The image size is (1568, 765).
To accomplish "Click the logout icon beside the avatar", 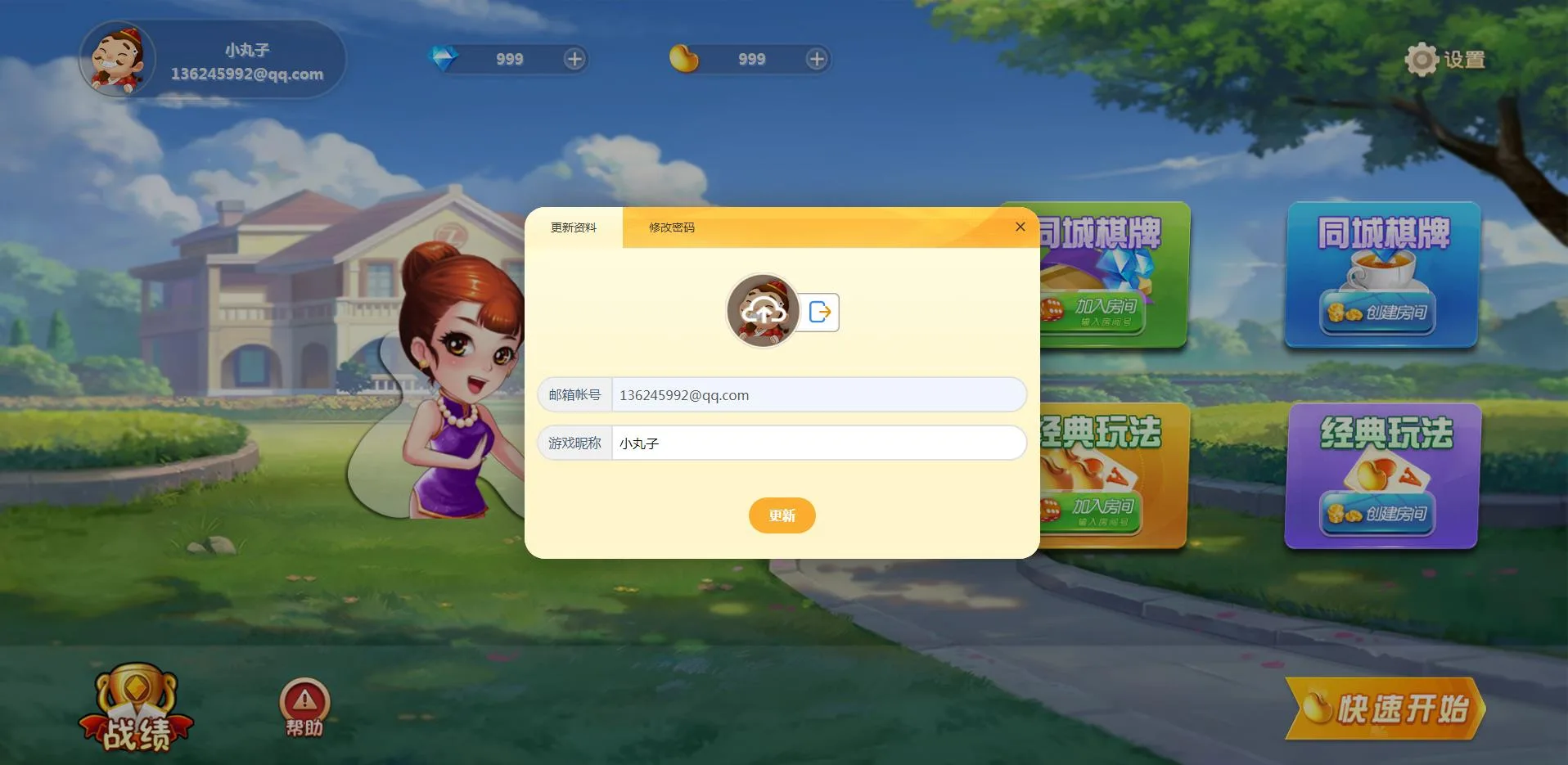I will click(819, 312).
